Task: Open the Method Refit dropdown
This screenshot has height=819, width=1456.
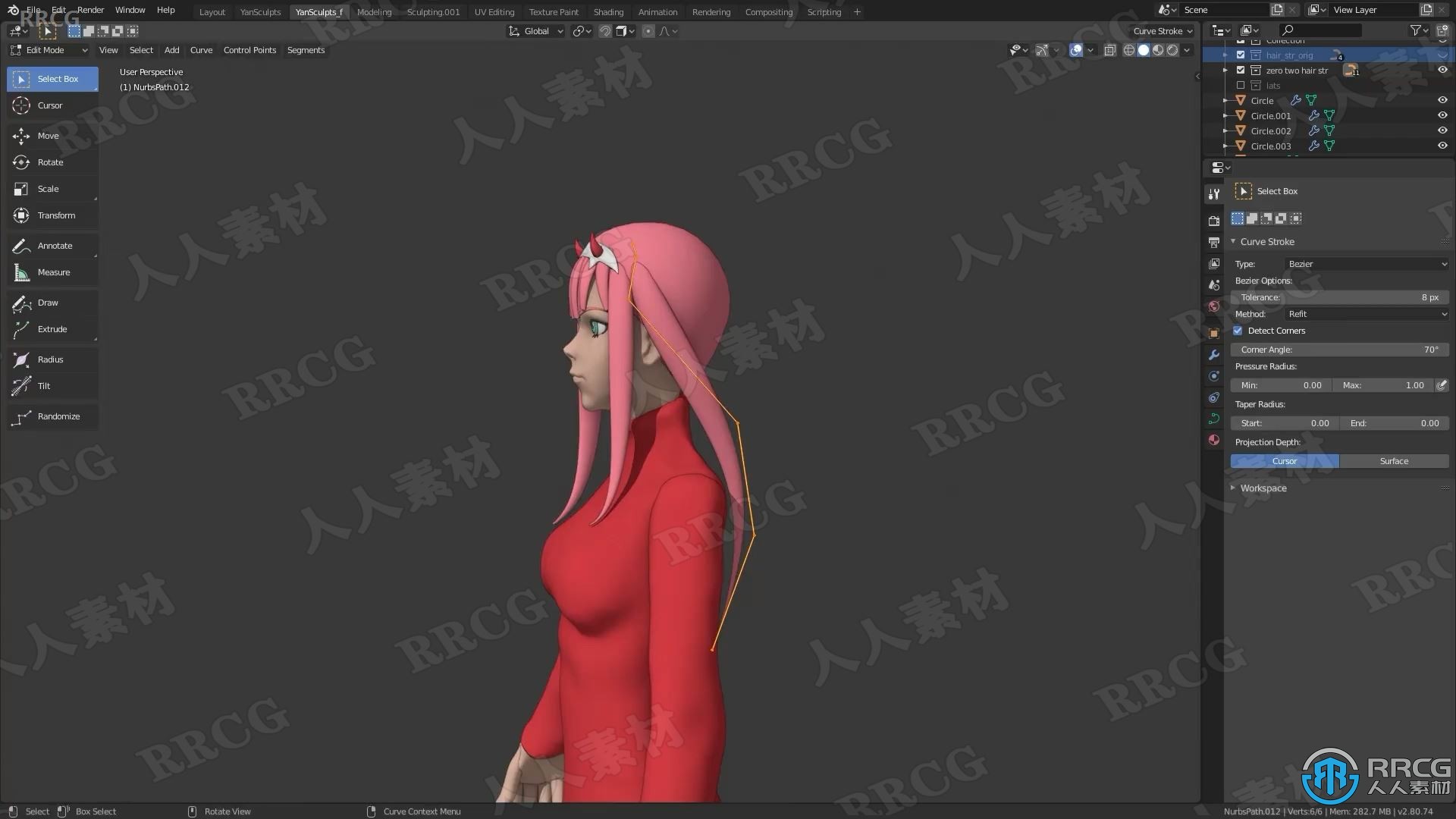Action: click(x=1367, y=314)
